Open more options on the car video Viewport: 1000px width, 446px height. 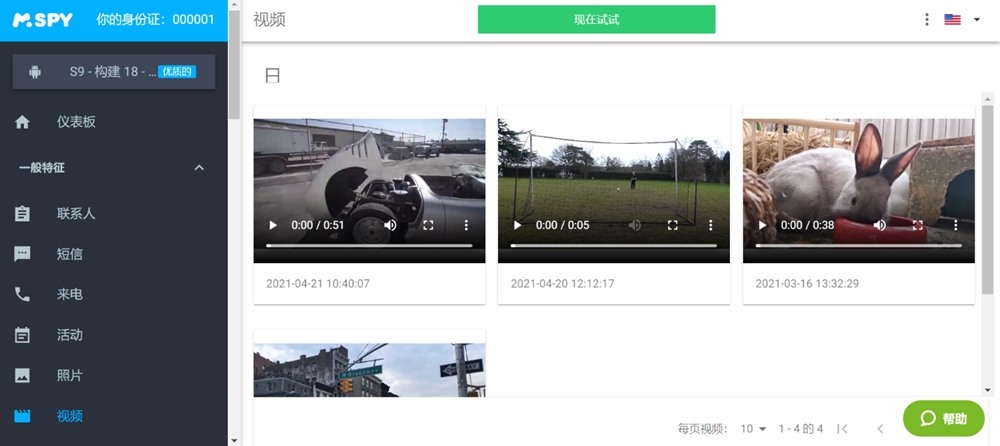point(466,225)
